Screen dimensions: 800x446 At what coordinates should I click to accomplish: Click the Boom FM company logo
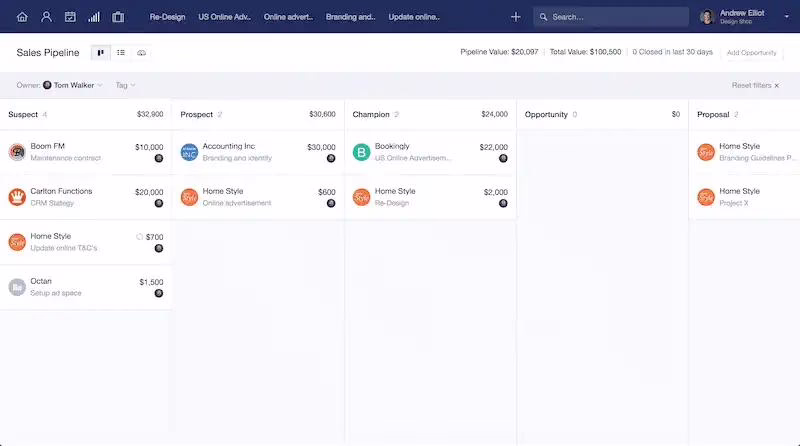pos(17,152)
